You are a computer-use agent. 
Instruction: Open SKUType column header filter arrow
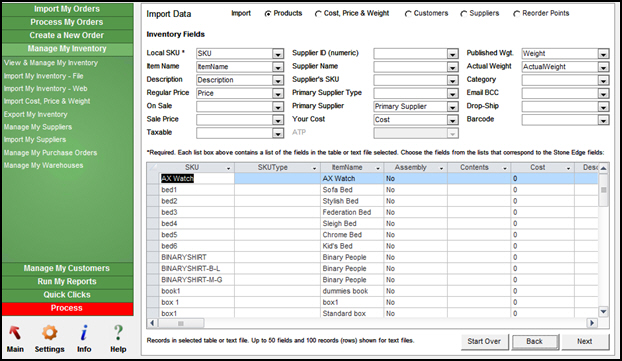[314, 169]
